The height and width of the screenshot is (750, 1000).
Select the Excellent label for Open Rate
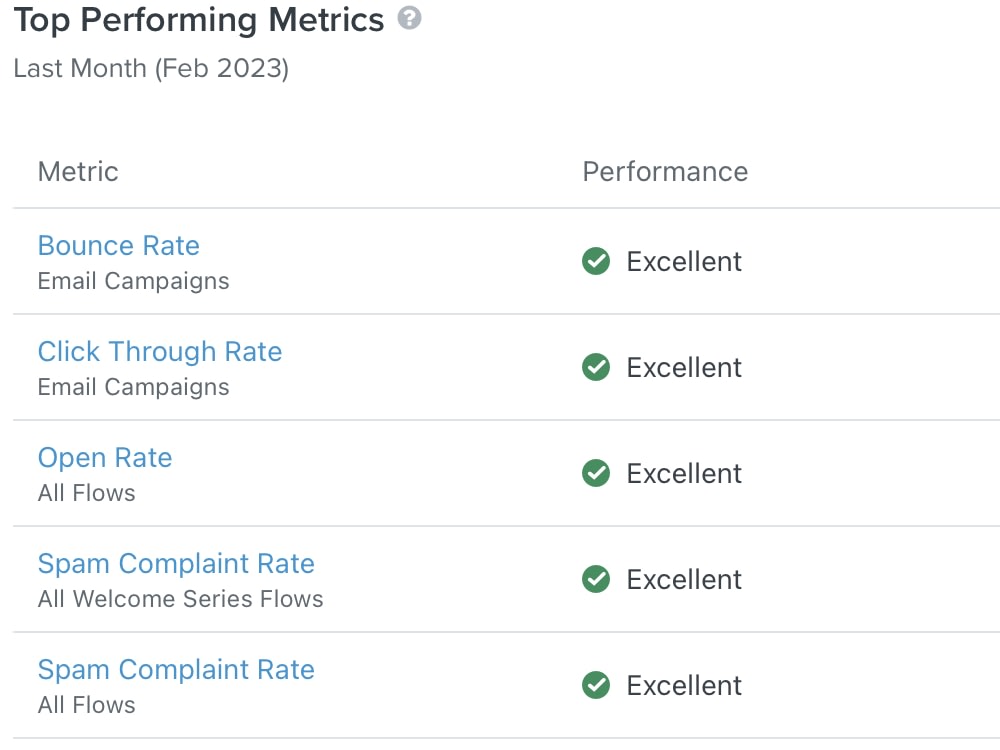point(684,473)
